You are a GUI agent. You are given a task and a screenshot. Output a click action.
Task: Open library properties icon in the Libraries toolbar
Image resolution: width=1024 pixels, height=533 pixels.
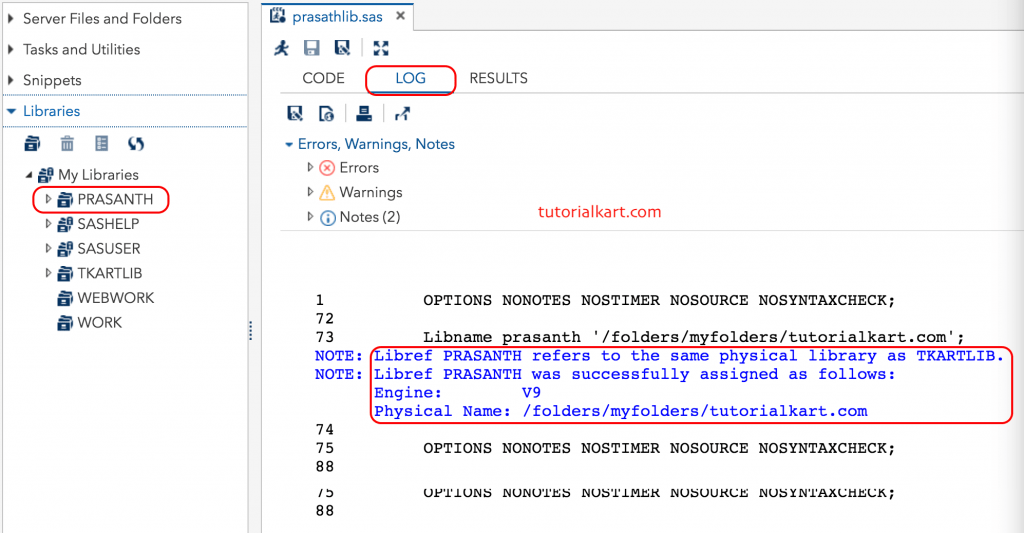coord(101,143)
